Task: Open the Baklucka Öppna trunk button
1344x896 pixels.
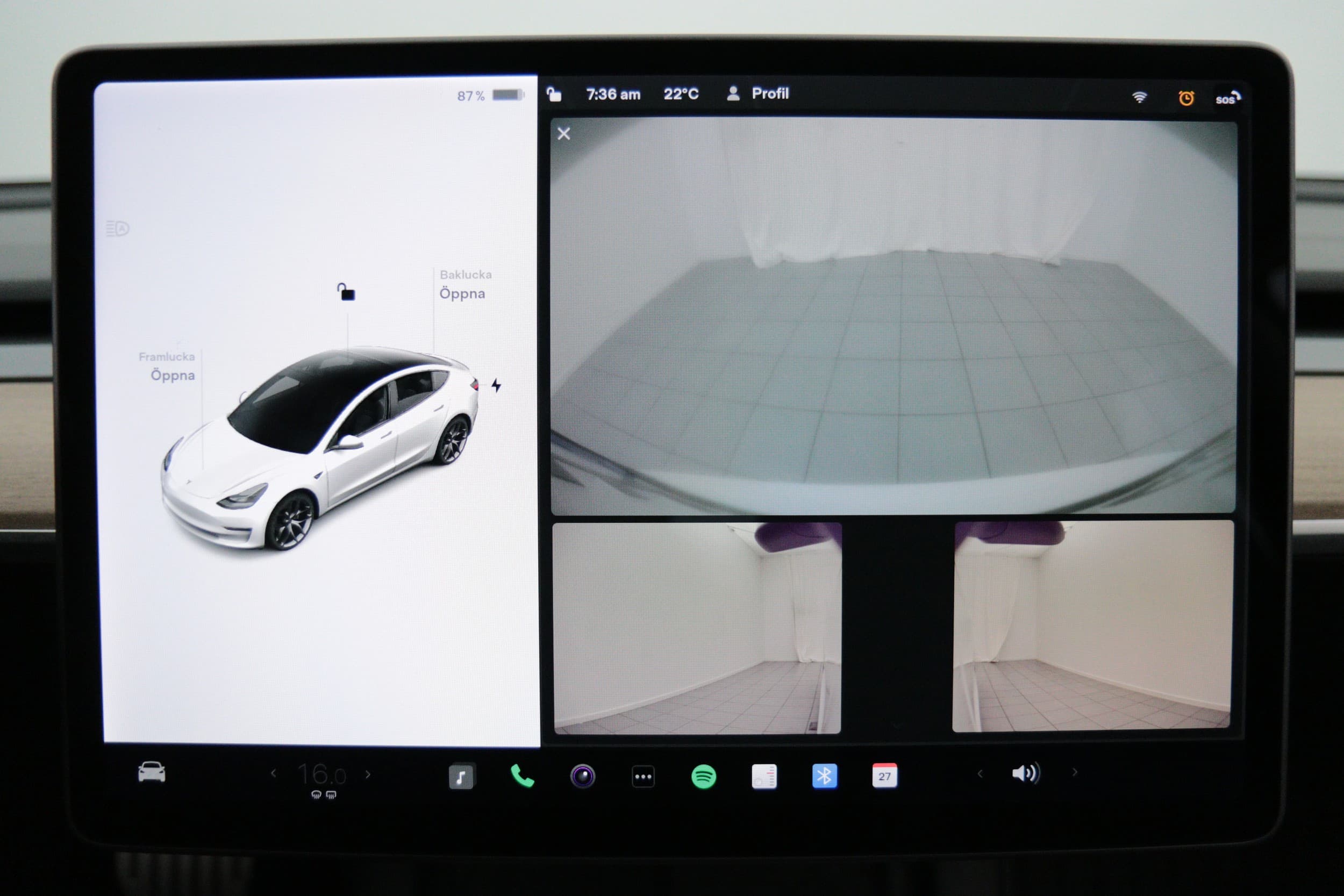Action: [465, 284]
